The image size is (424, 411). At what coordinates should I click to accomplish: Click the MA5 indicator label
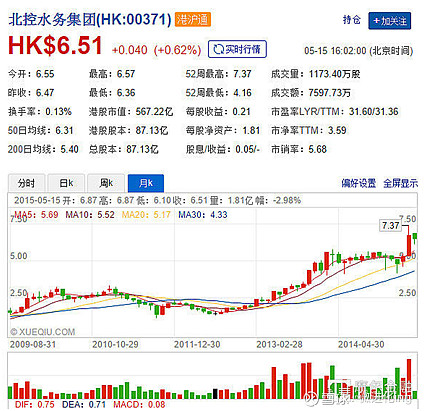point(36,215)
